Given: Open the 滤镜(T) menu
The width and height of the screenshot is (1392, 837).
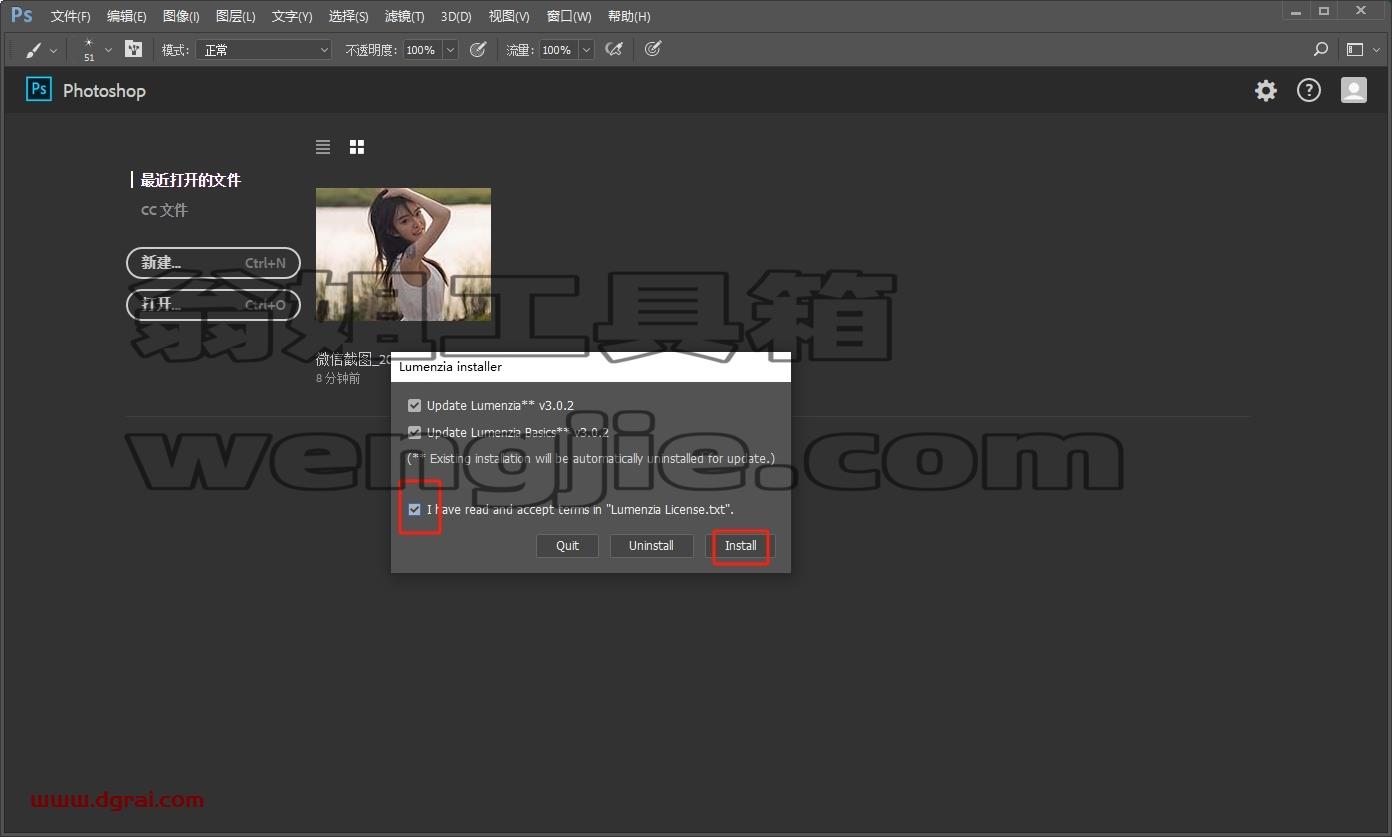Looking at the screenshot, I should click(404, 16).
